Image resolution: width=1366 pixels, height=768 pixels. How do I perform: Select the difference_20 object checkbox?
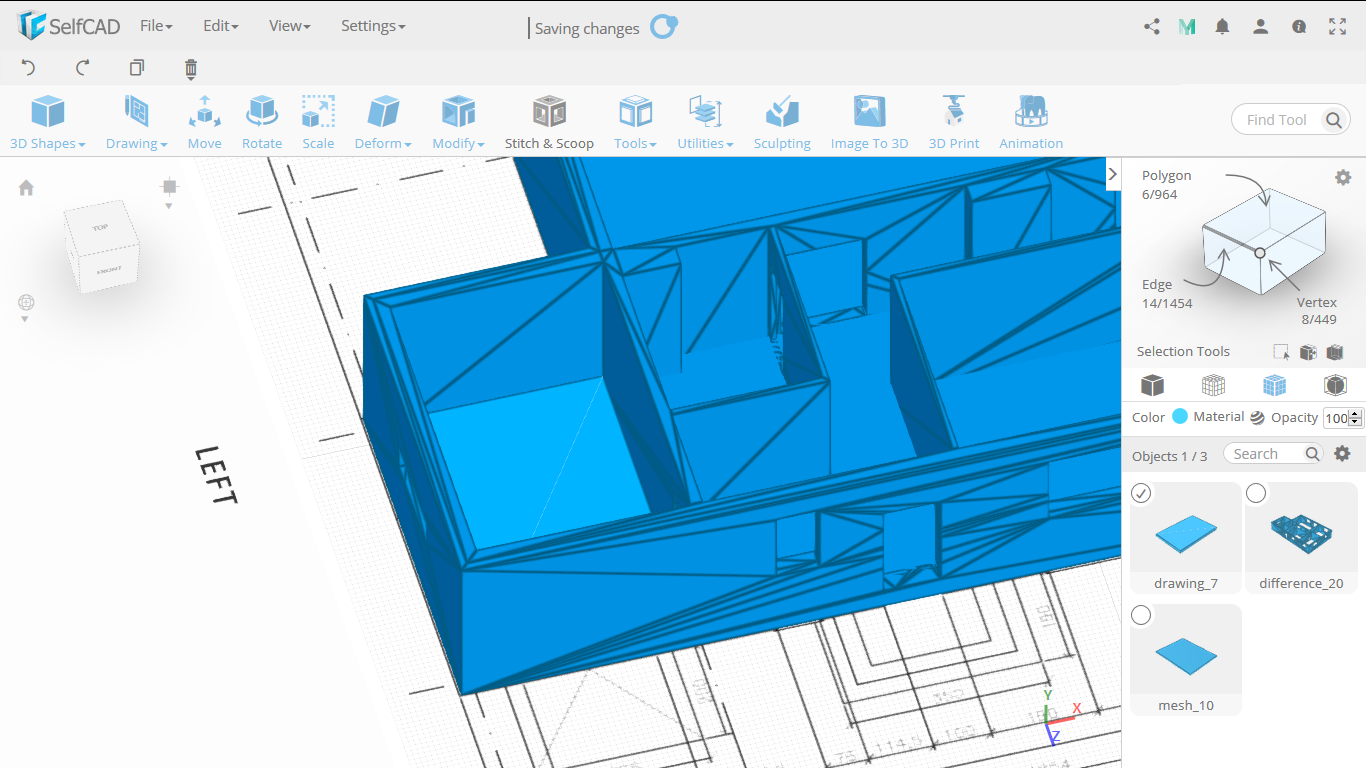(1256, 493)
